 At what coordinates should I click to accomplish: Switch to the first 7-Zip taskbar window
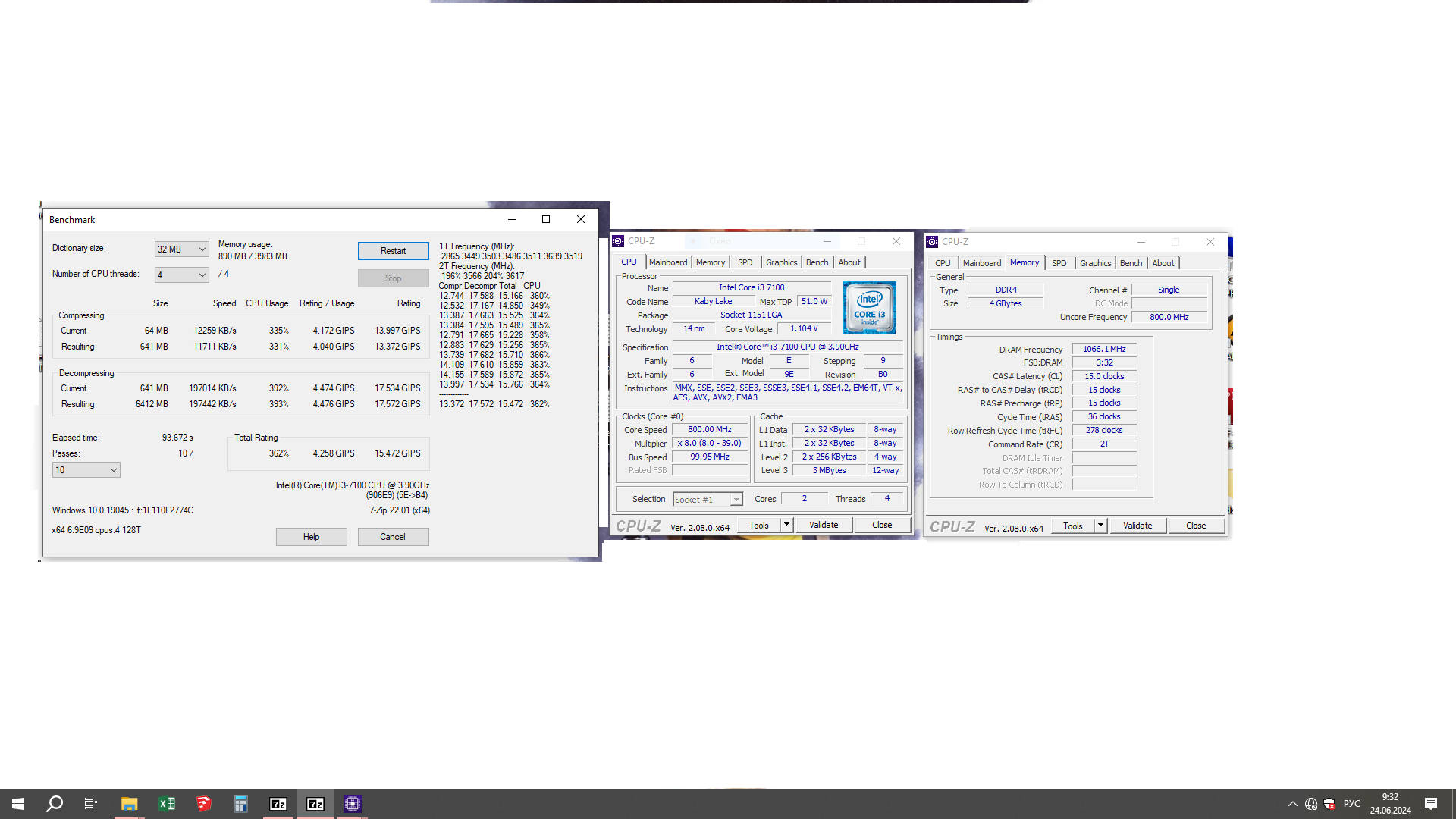278,804
